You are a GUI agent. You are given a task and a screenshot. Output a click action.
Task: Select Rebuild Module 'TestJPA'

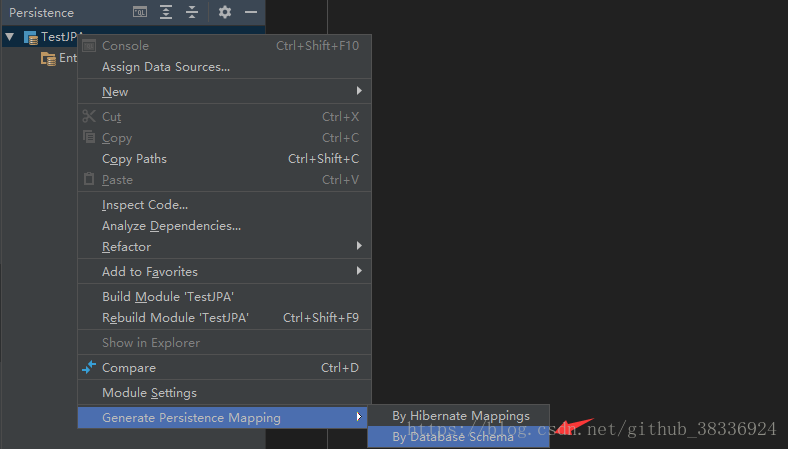[225, 318]
